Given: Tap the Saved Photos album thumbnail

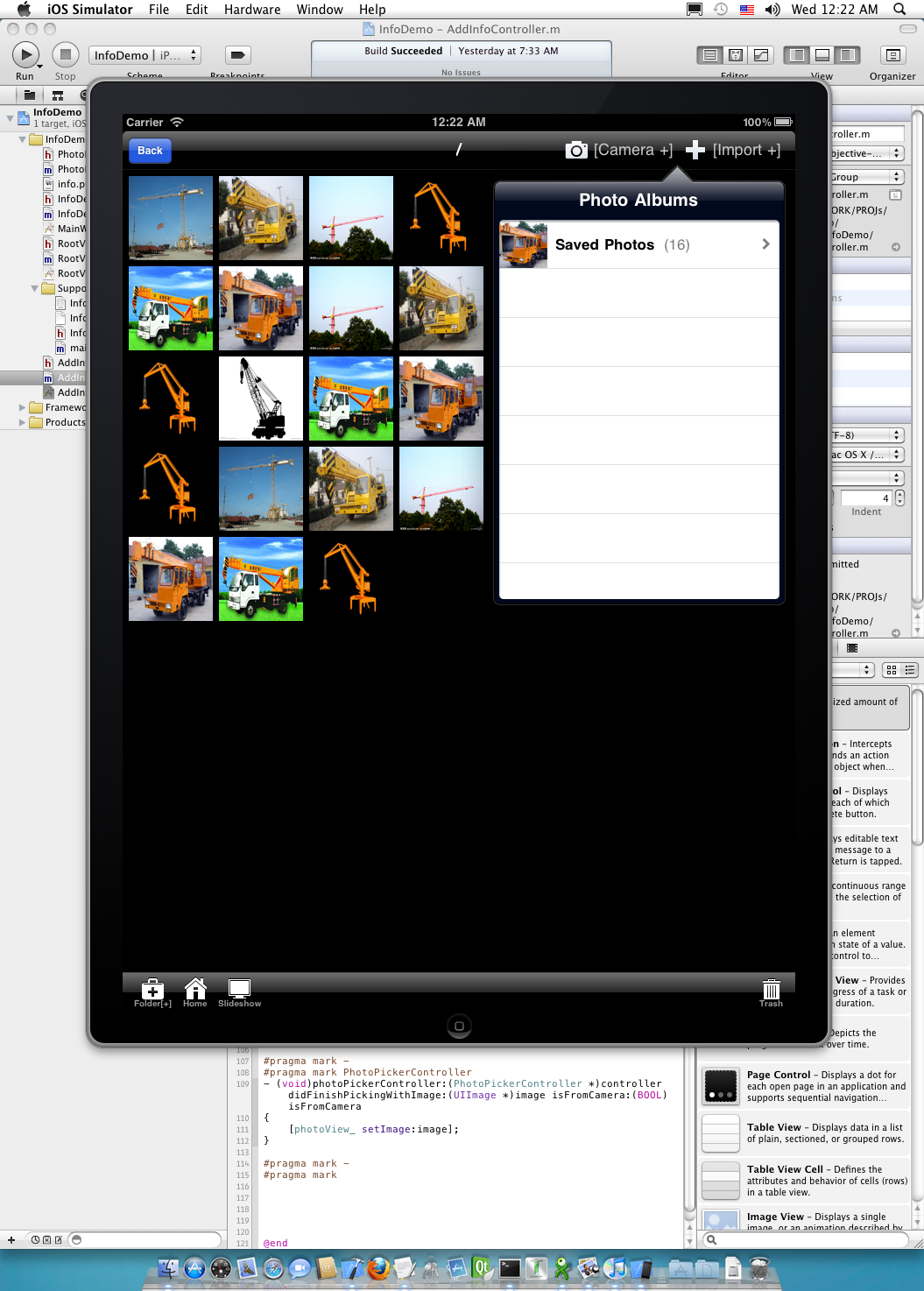Looking at the screenshot, I should tap(523, 244).
